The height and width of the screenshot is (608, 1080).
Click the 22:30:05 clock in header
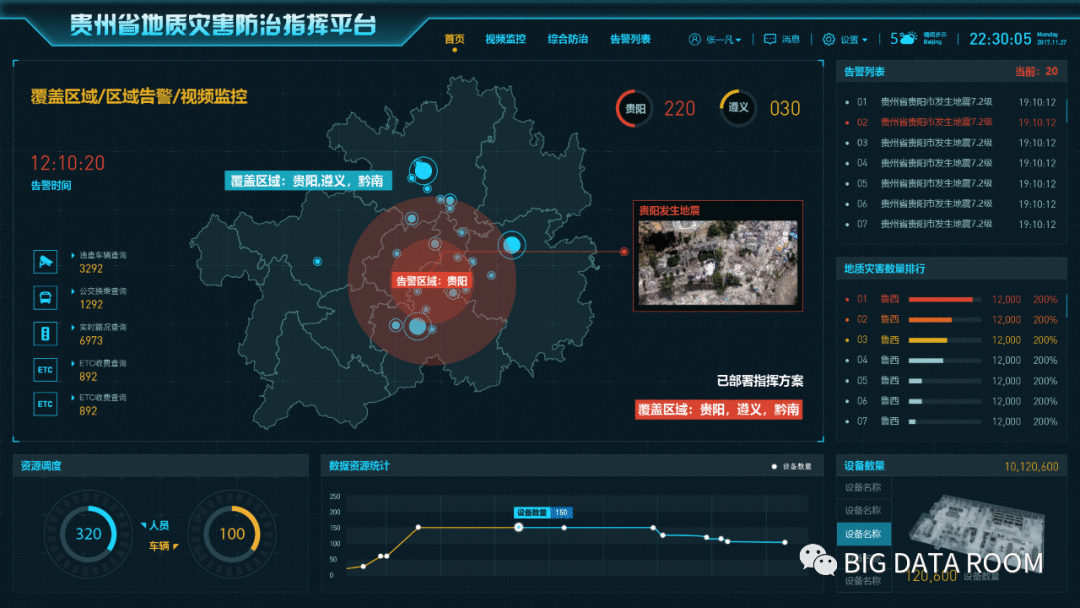pos(1000,39)
